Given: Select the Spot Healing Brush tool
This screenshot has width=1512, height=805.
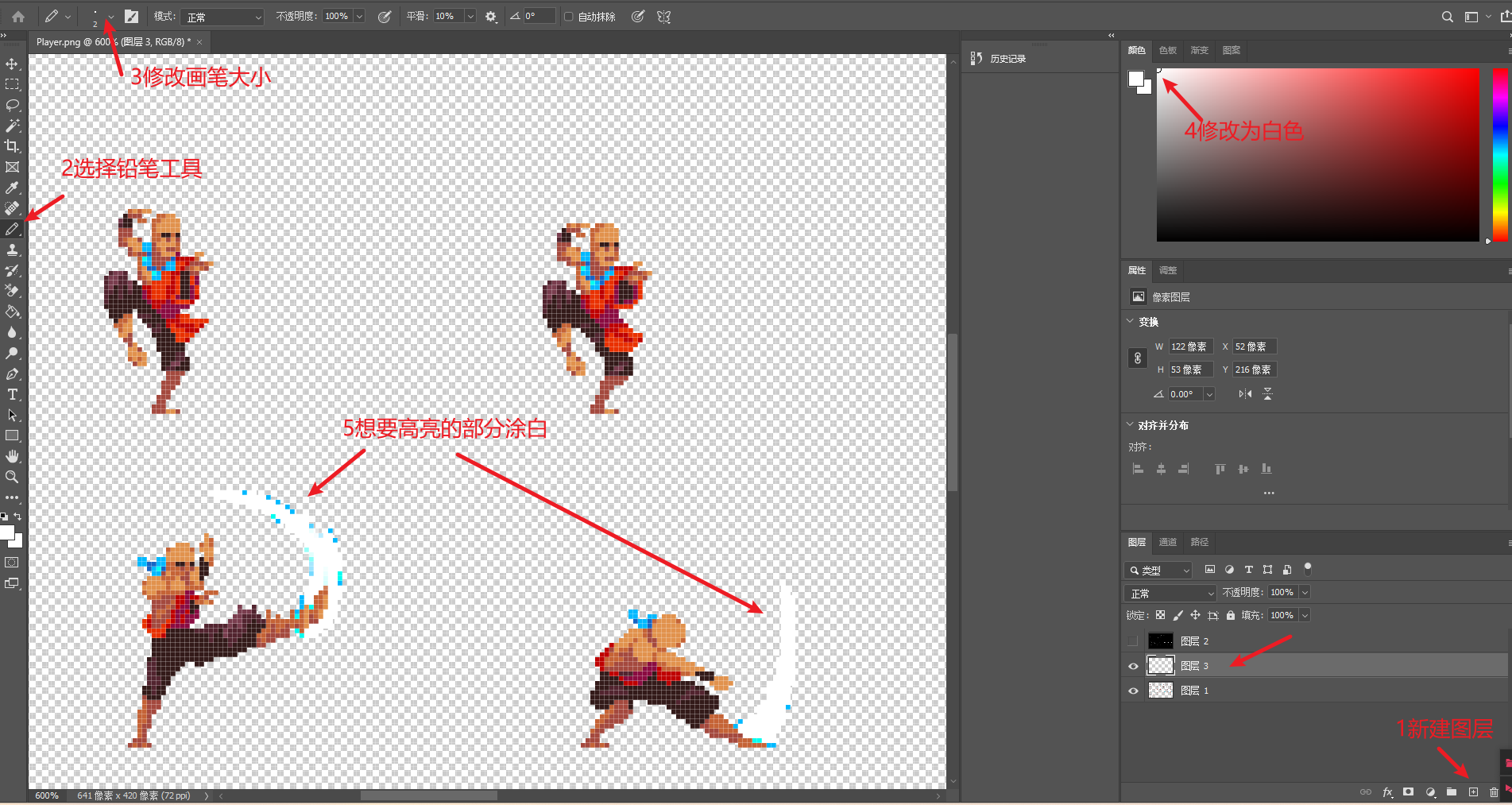Looking at the screenshot, I should pyautogui.click(x=12, y=208).
